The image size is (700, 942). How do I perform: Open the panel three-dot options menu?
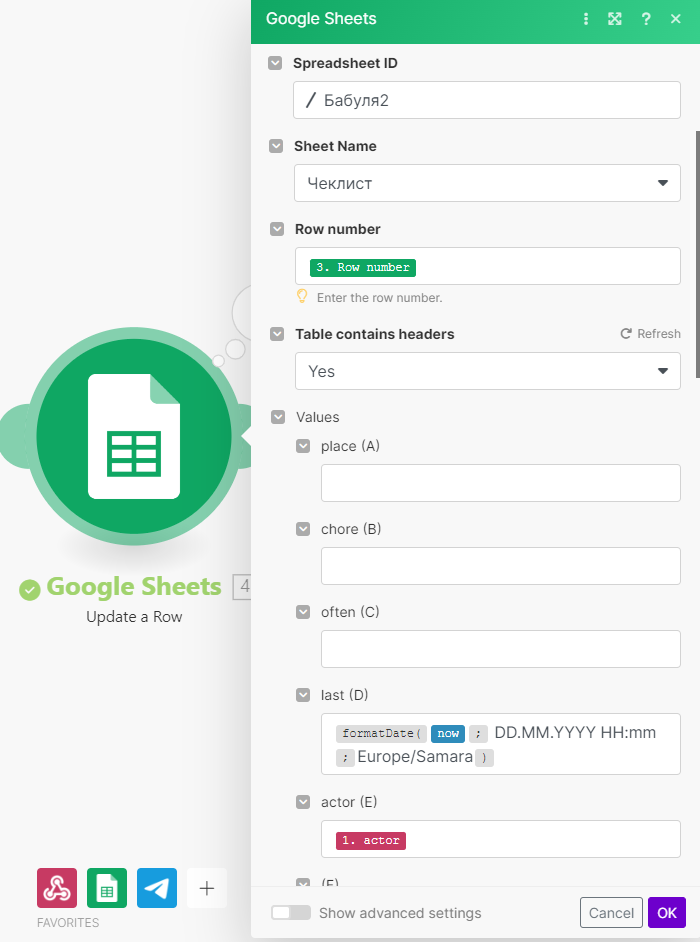(586, 19)
